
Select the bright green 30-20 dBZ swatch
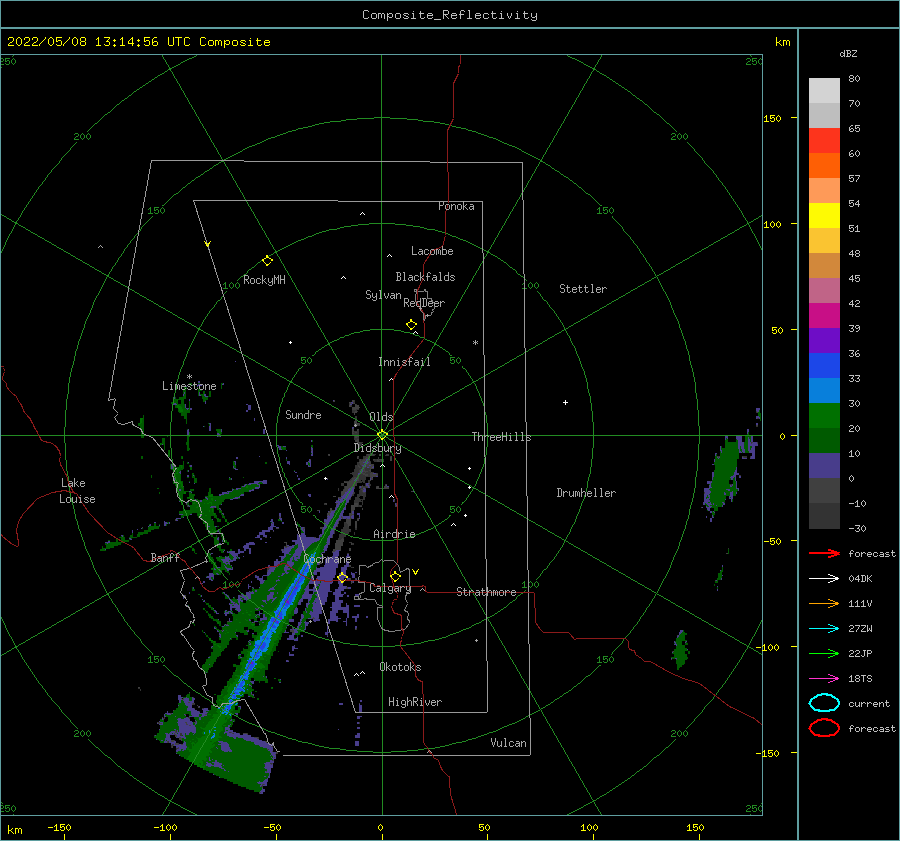(x=824, y=416)
